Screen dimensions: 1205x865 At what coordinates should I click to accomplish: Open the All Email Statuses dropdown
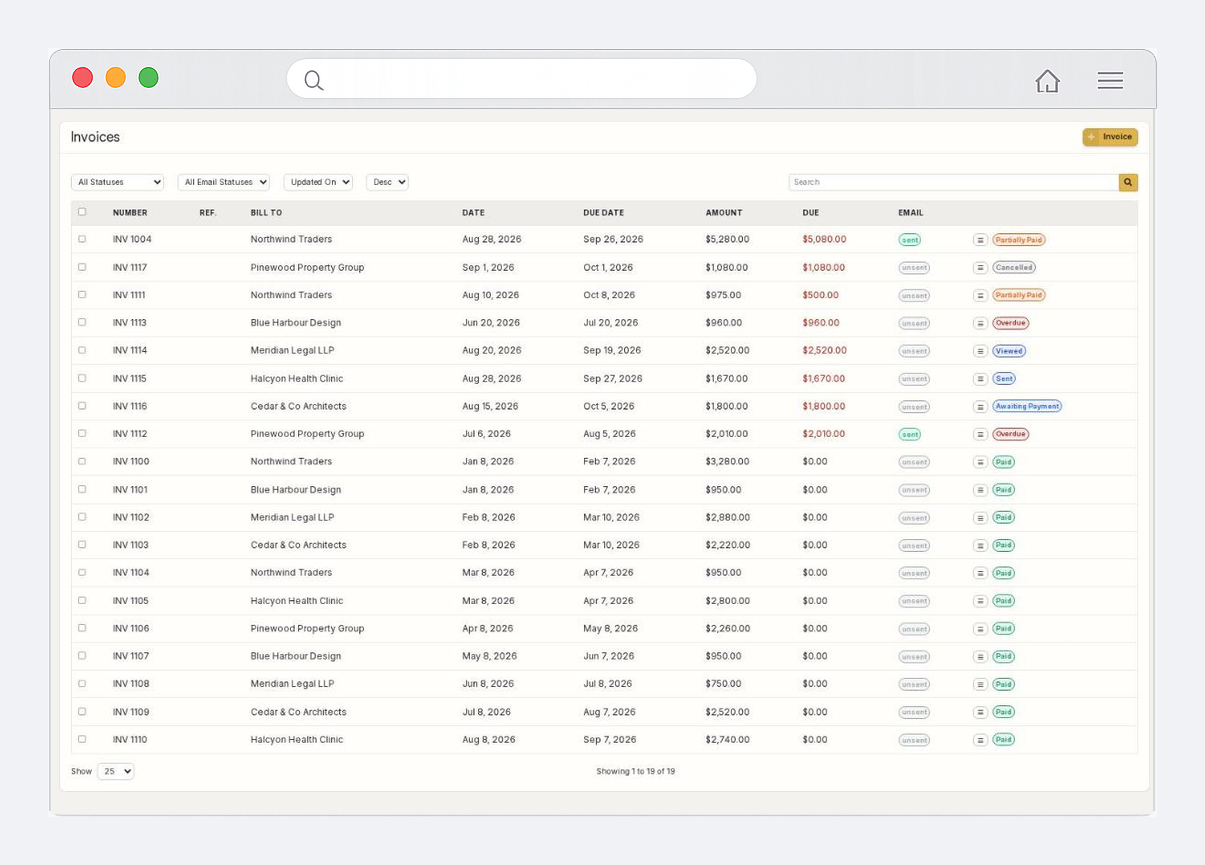(224, 182)
